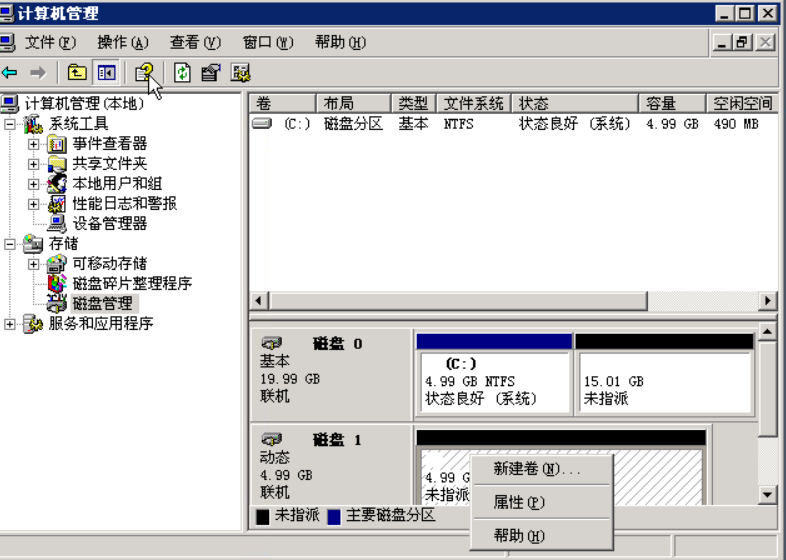Open 设备管理器 in the tree

(x=110, y=224)
